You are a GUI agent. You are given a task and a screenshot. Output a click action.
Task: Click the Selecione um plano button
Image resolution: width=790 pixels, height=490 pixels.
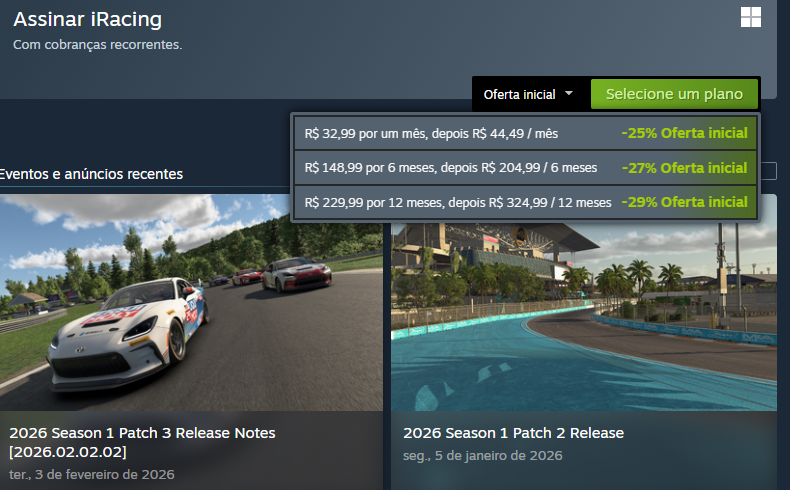(674, 94)
